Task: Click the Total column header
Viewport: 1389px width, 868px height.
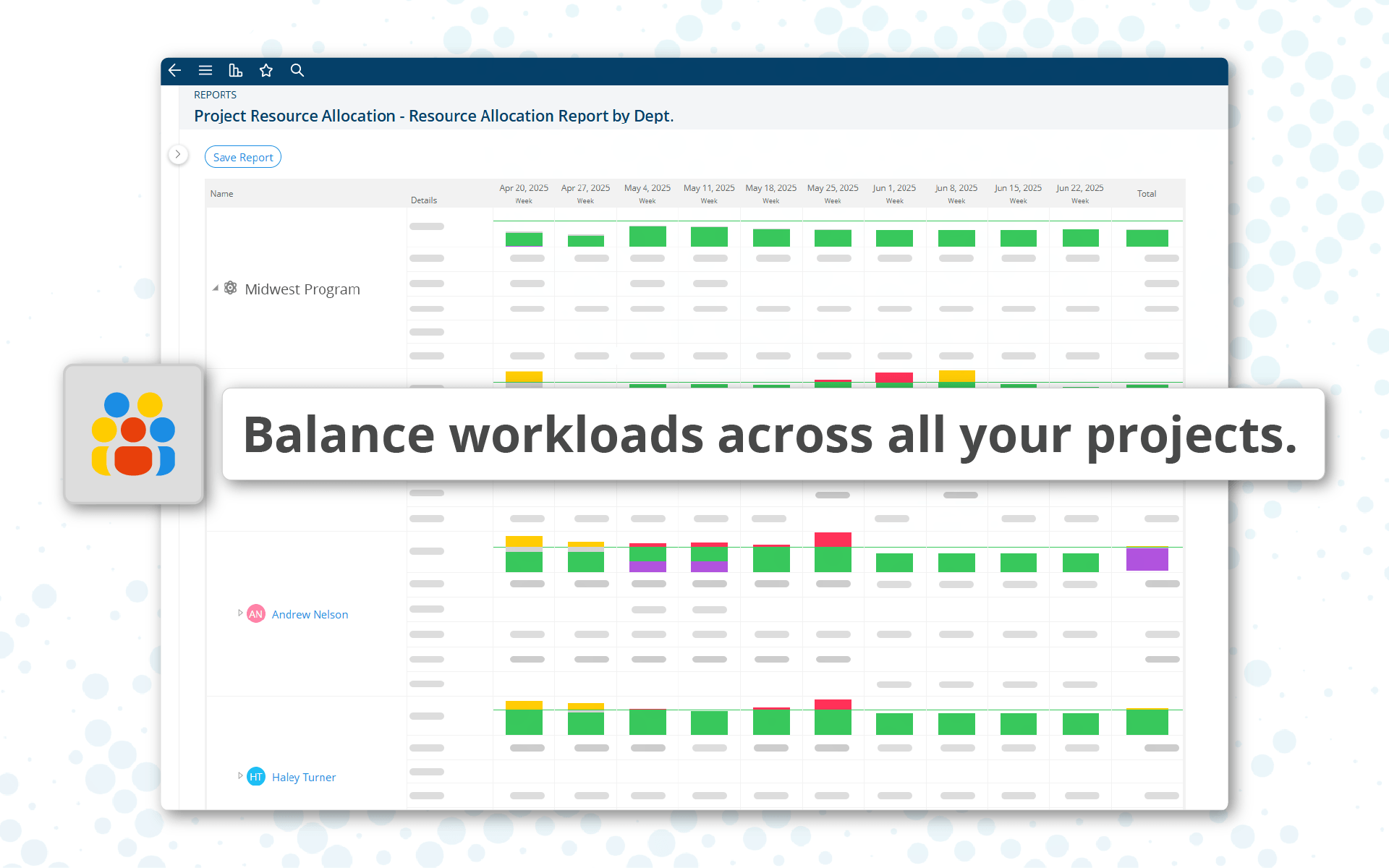Action: (1147, 194)
